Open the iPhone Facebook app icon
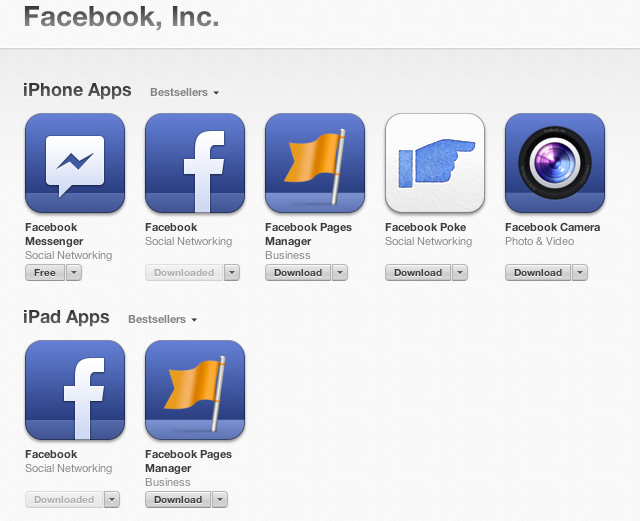This screenshot has height=521, width=640. pyautogui.click(x=195, y=163)
